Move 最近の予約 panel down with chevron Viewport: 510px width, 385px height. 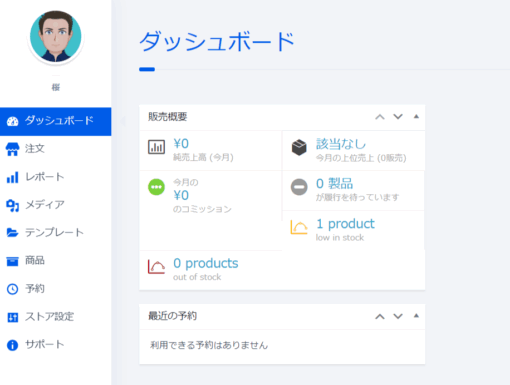pyautogui.click(x=398, y=316)
